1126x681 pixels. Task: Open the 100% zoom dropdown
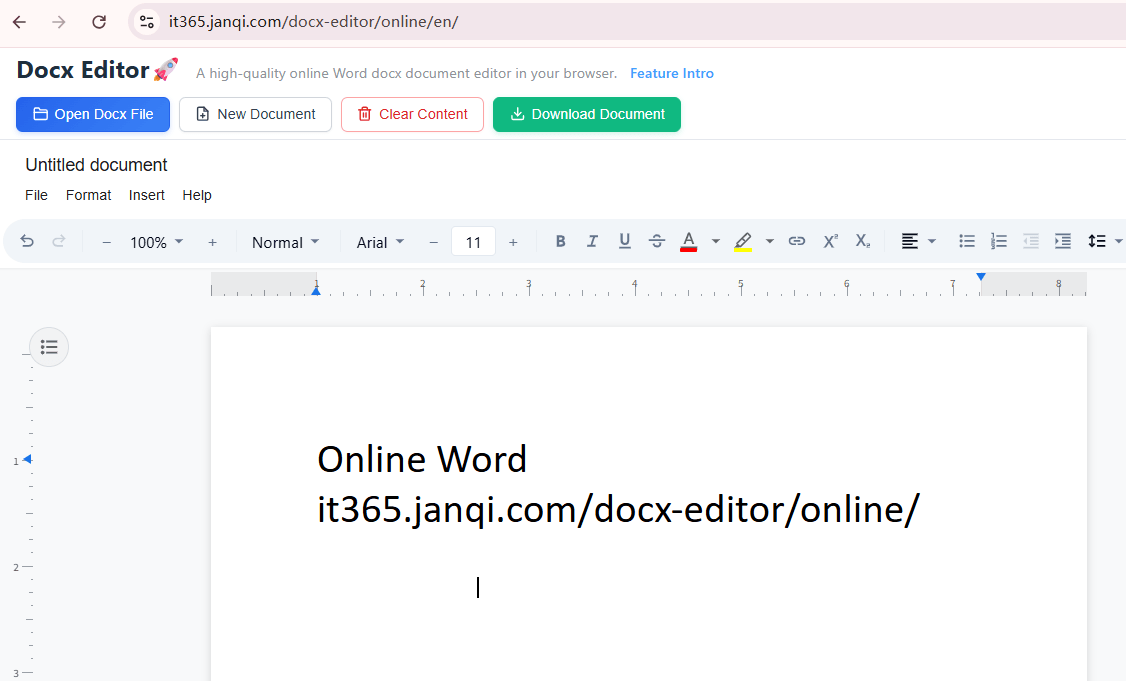(157, 243)
